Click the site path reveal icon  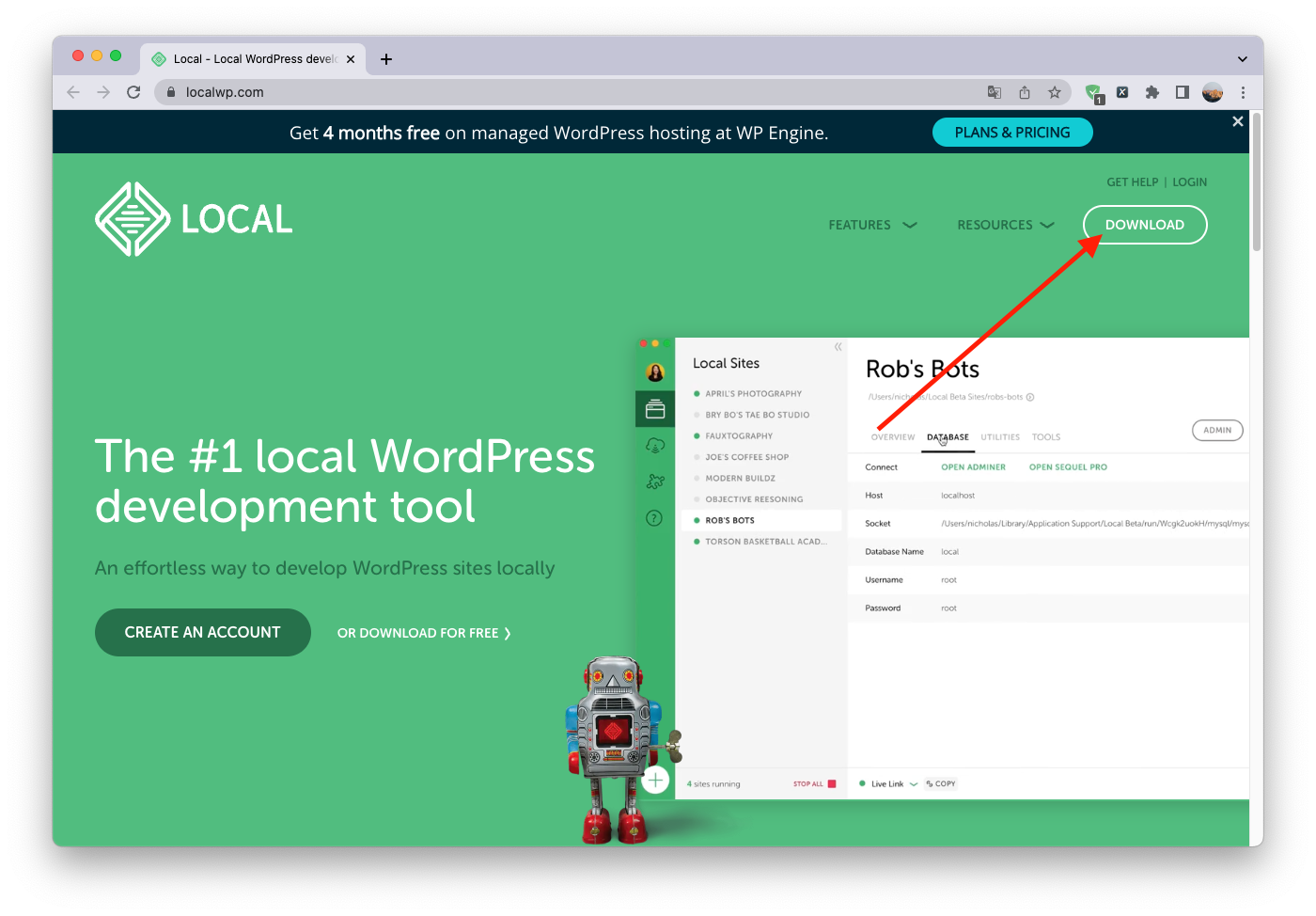(x=1030, y=397)
